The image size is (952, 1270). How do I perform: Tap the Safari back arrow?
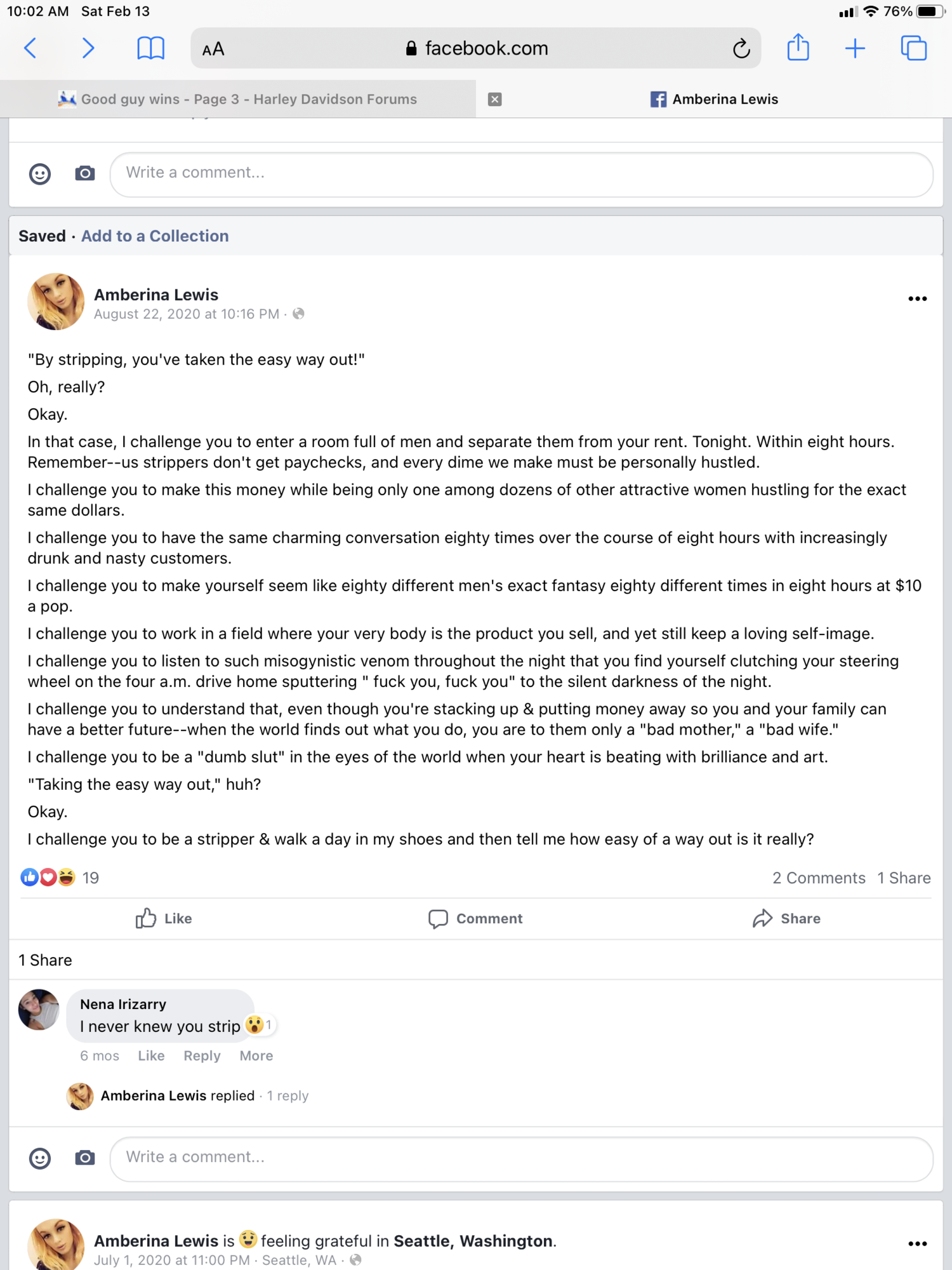30,48
